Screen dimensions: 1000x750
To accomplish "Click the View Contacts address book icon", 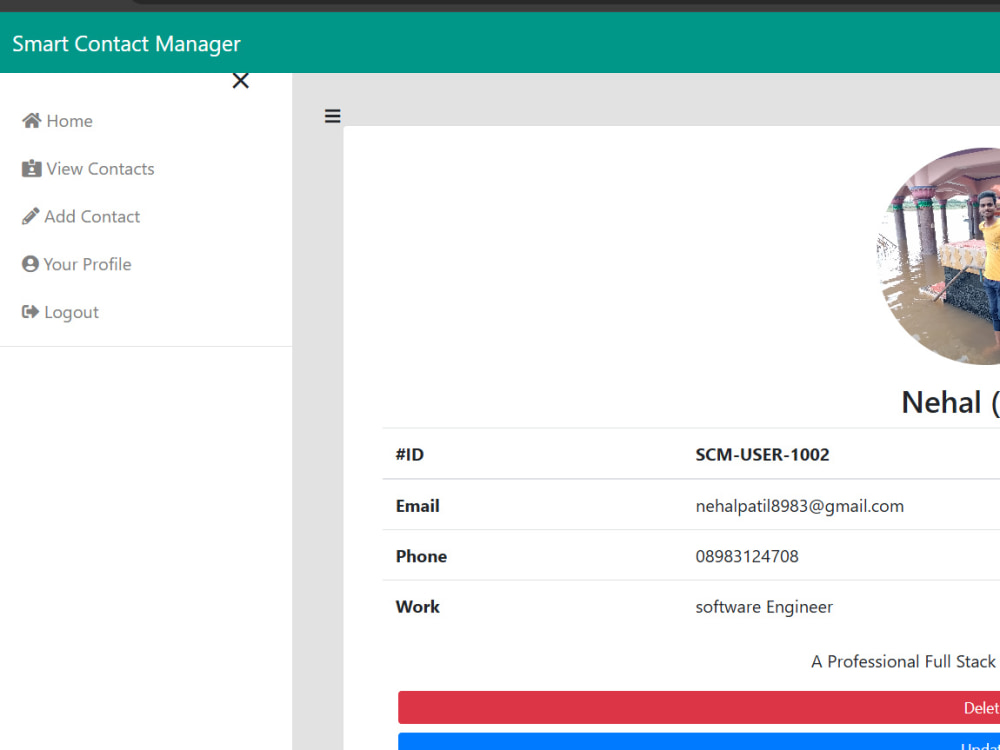I will pos(31,168).
